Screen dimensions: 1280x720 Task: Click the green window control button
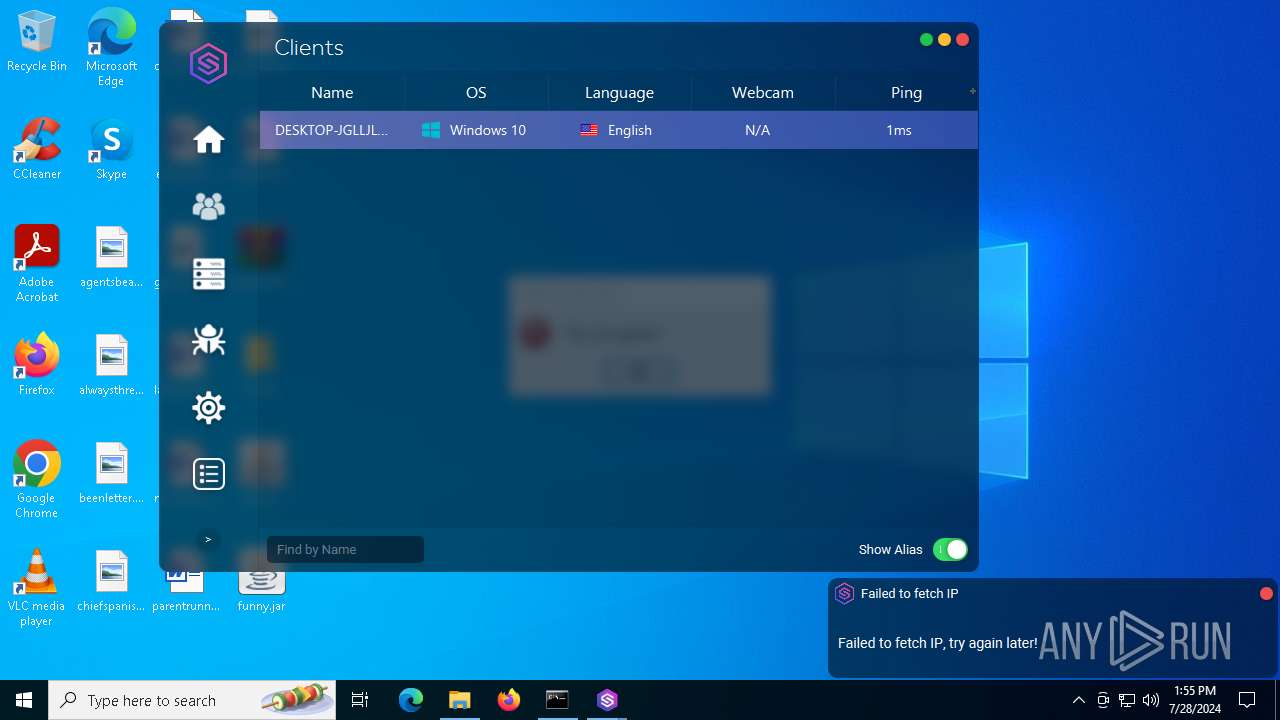pyautogui.click(x=926, y=40)
